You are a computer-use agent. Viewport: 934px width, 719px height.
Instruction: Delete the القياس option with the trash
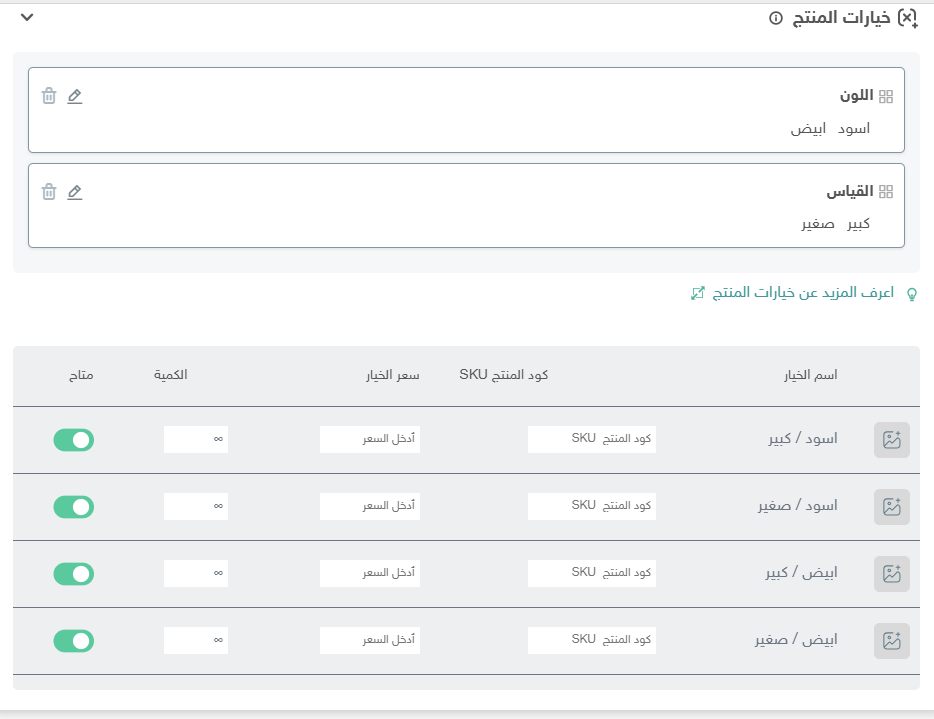(49, 192)
